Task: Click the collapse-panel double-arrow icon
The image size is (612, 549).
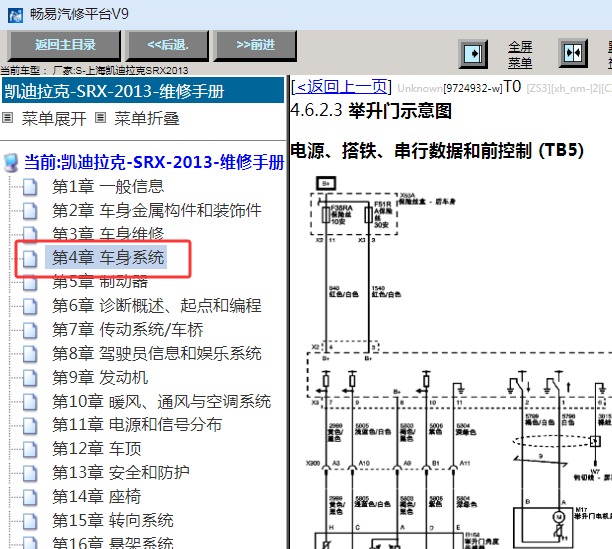Action: (x=573, y=53)
